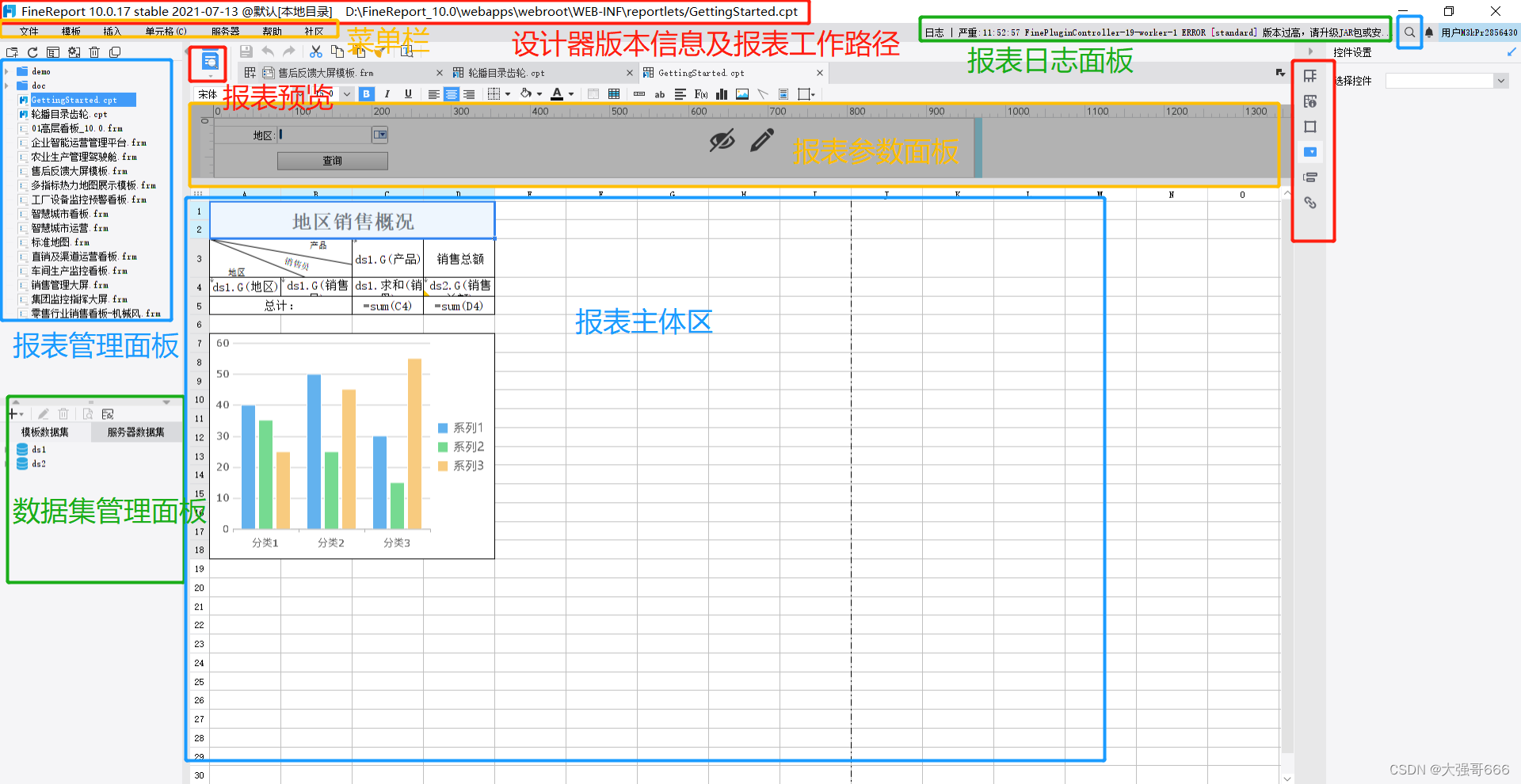This screenshot has height=784, width=1521.
Task: Open the 服务器 menu
Action: point(226,32)
